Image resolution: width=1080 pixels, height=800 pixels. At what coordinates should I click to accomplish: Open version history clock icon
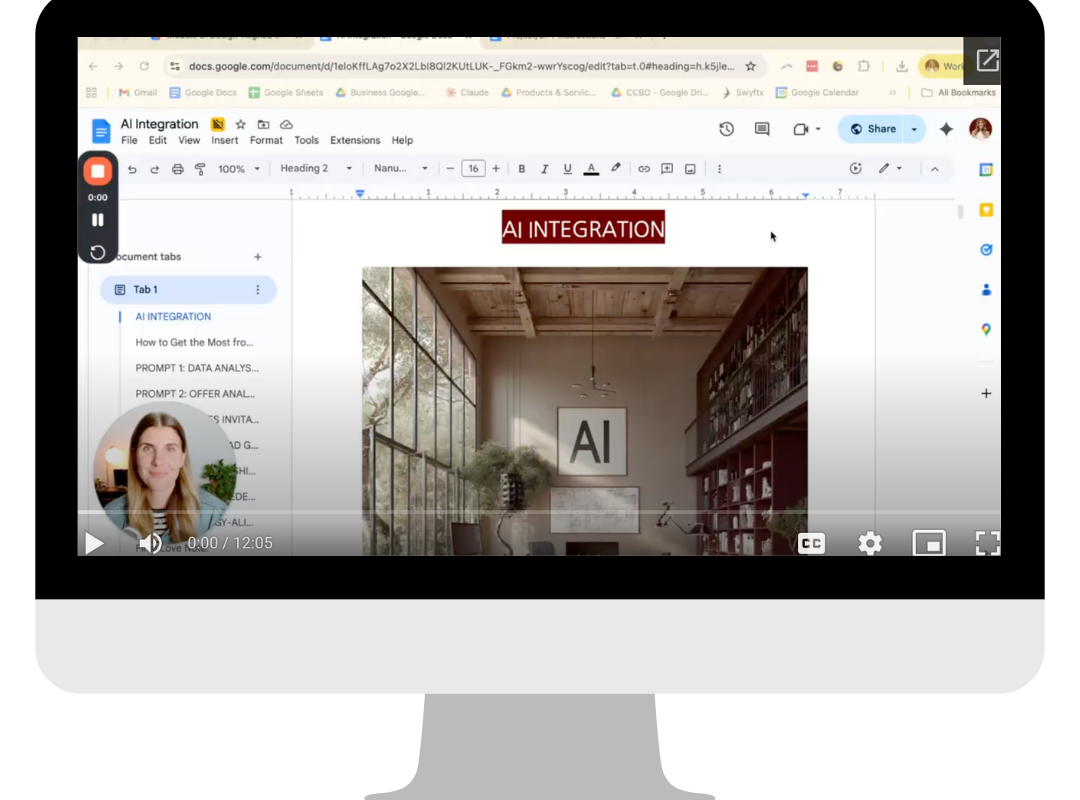click(726, 129)
